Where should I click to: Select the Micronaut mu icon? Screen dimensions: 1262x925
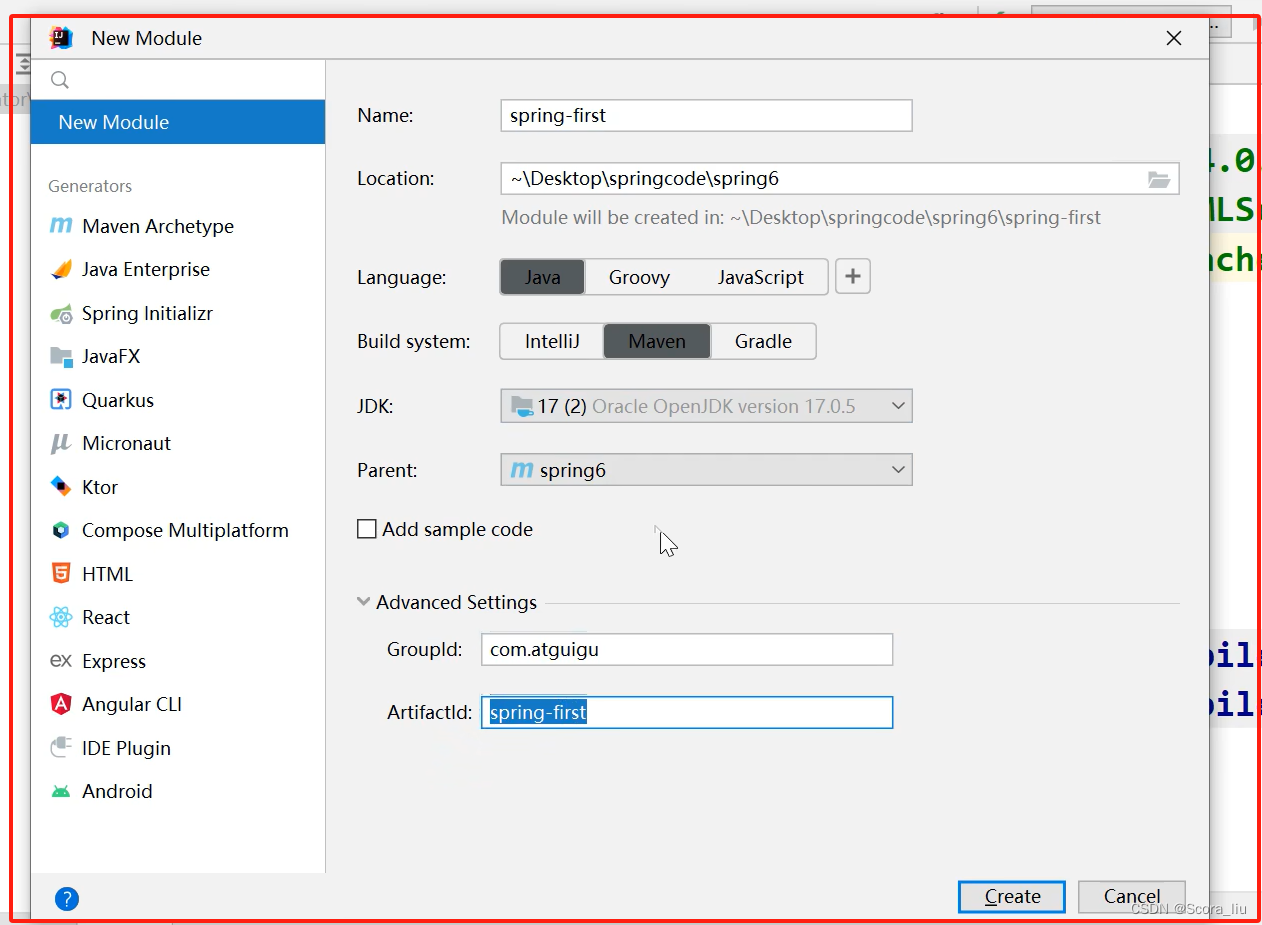61,443
